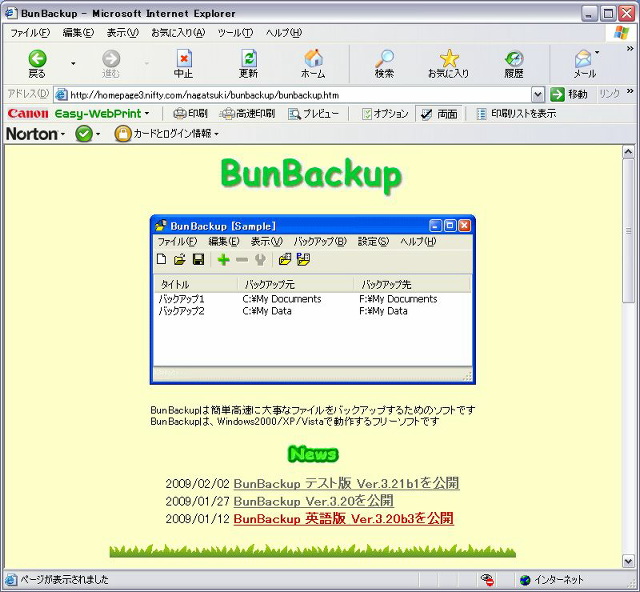Click the Forward (進む) navigation button
The width and height of the screenshot is (640, 592).
pyautogui.click(x=111, y=64)
